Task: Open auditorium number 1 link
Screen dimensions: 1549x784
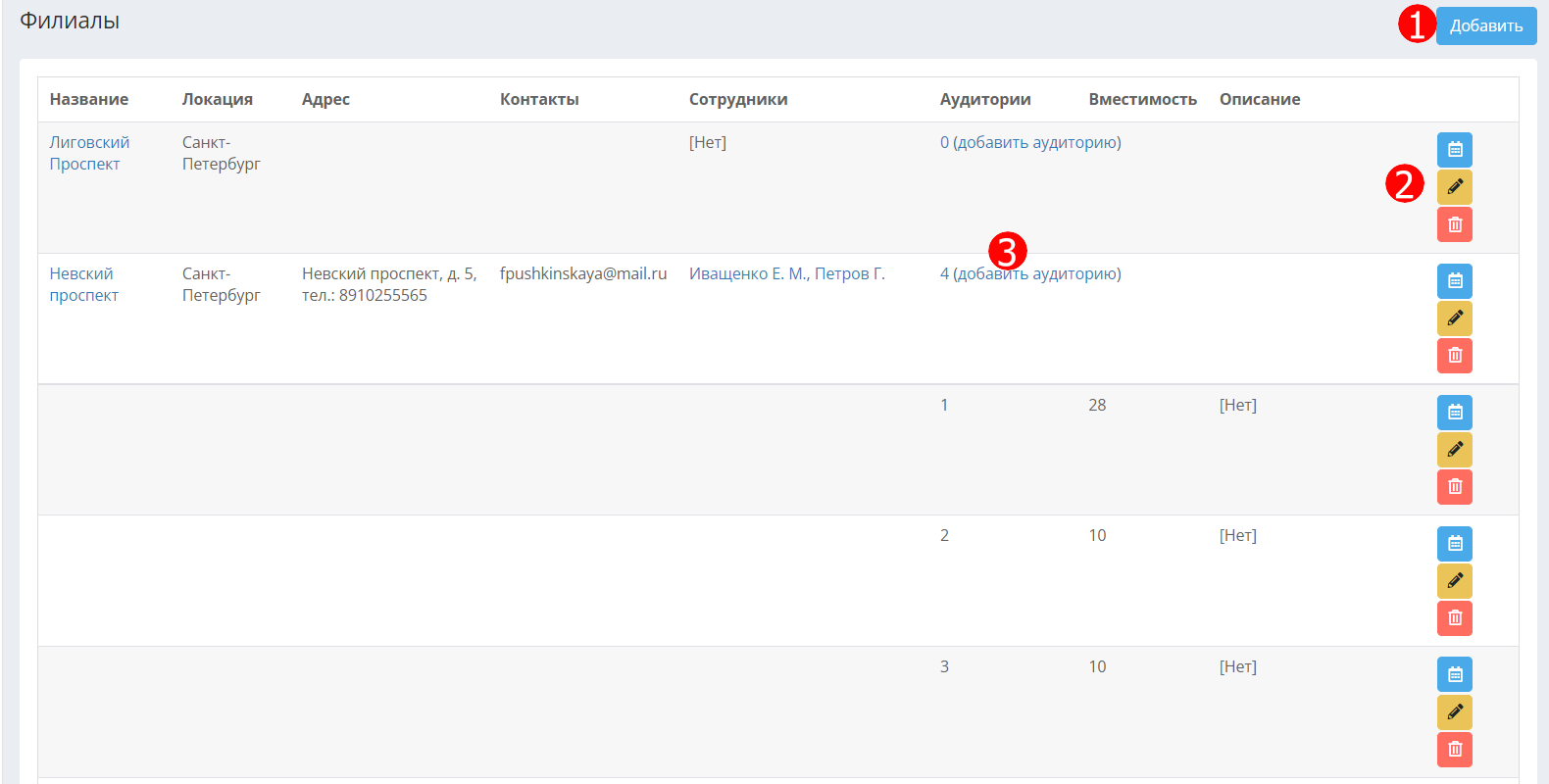Action: click(x=944, y=405)
